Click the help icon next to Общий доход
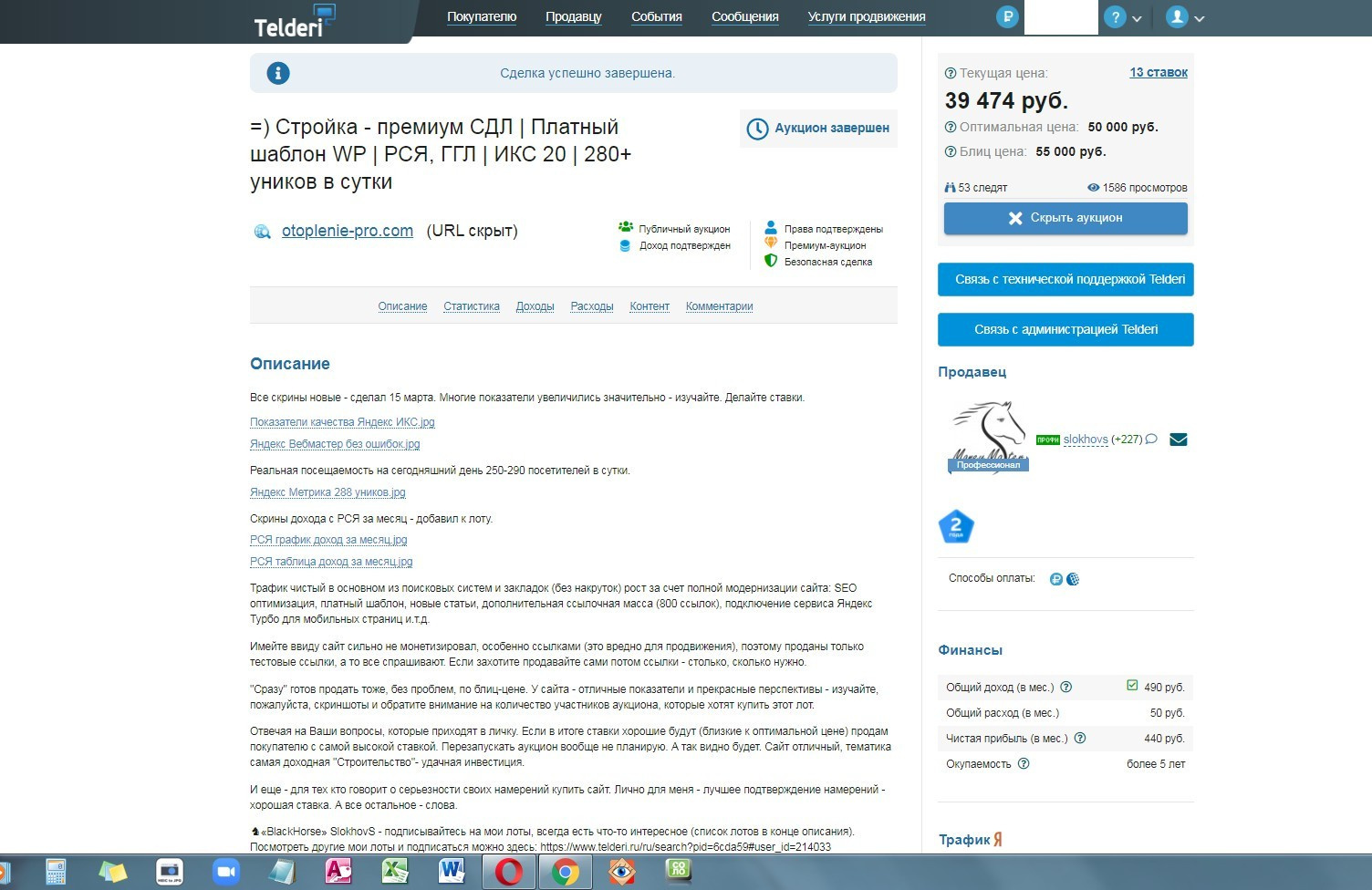This screenshot has height=890, width=1372. 1065,688
